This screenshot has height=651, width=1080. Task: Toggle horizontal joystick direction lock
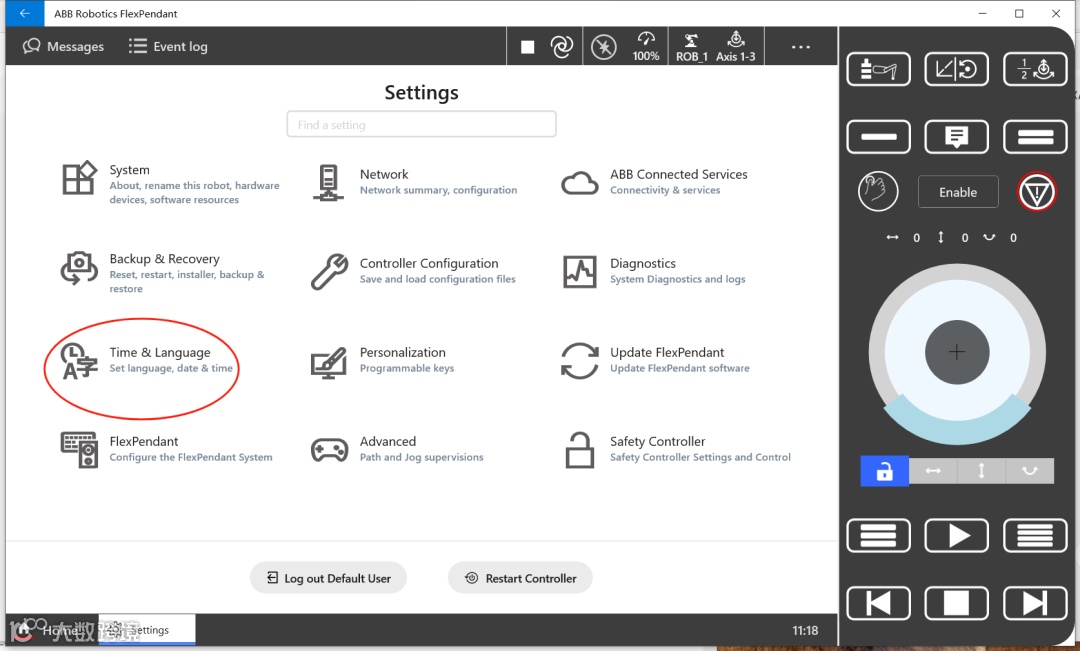pyautogui.click(x=933, y=472)
